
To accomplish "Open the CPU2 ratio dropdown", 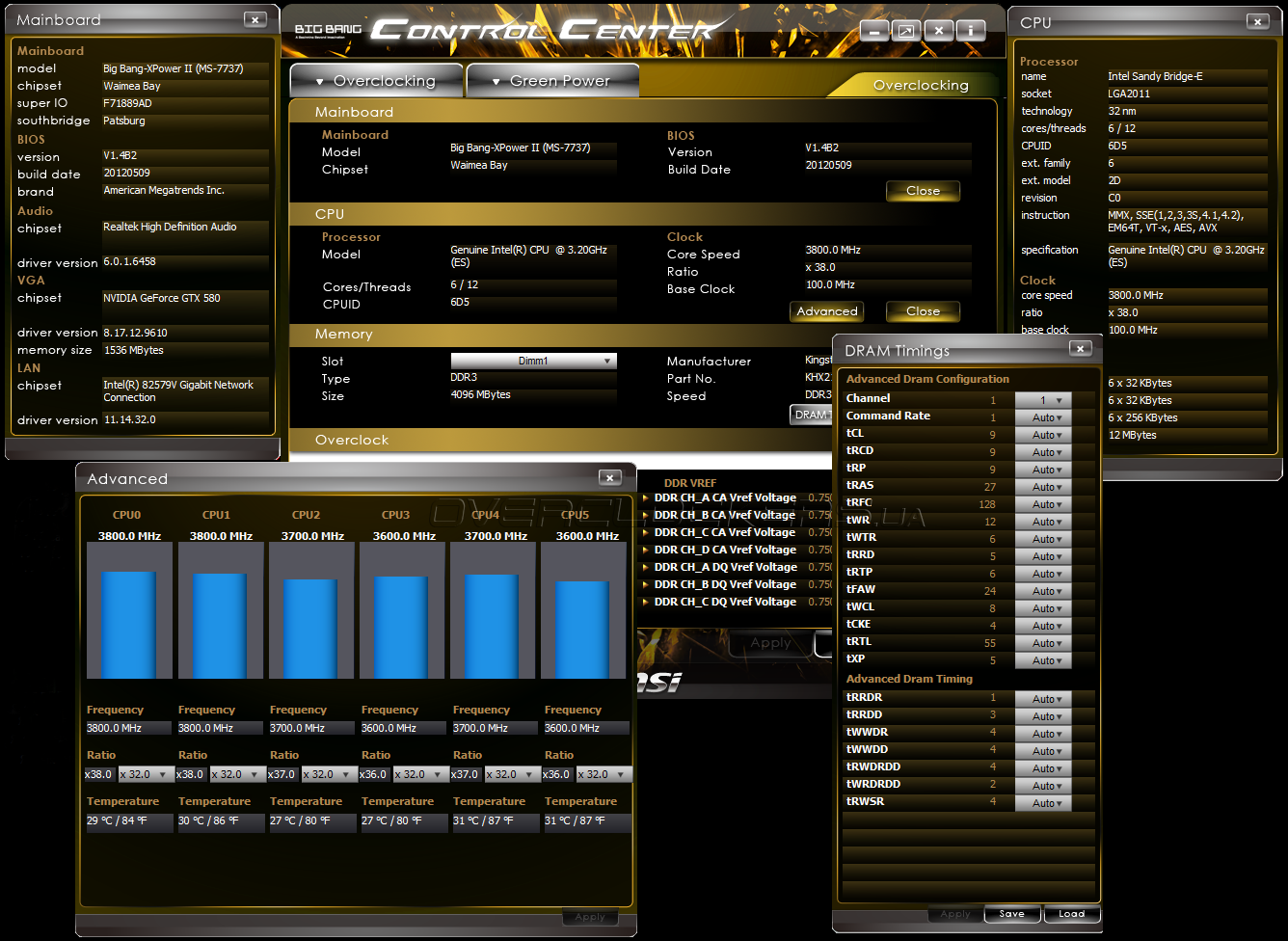I will (x=329, y=774).
